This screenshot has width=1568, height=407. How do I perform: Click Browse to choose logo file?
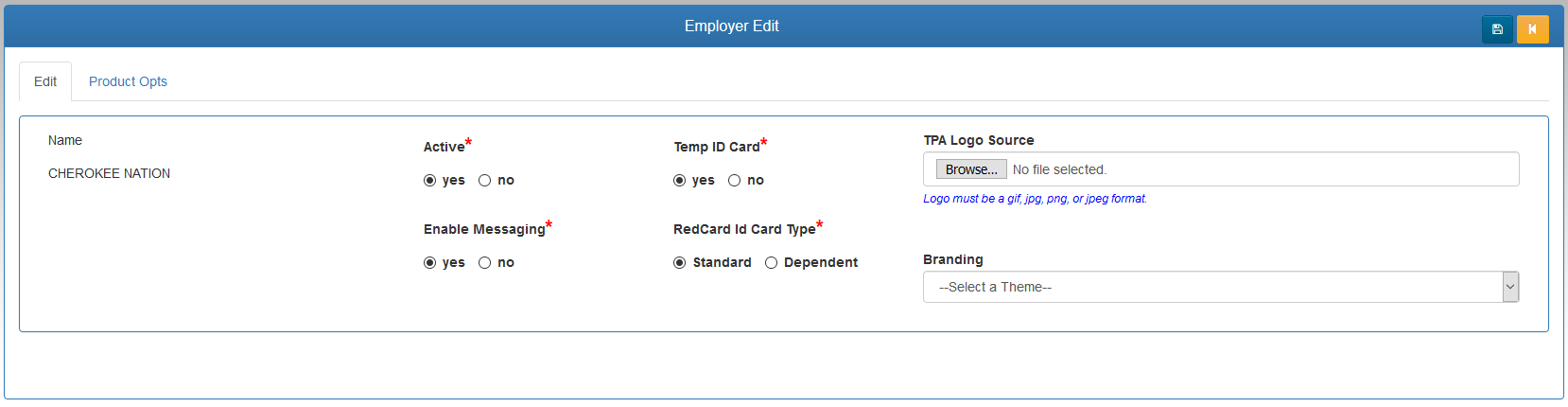[971, 169]
